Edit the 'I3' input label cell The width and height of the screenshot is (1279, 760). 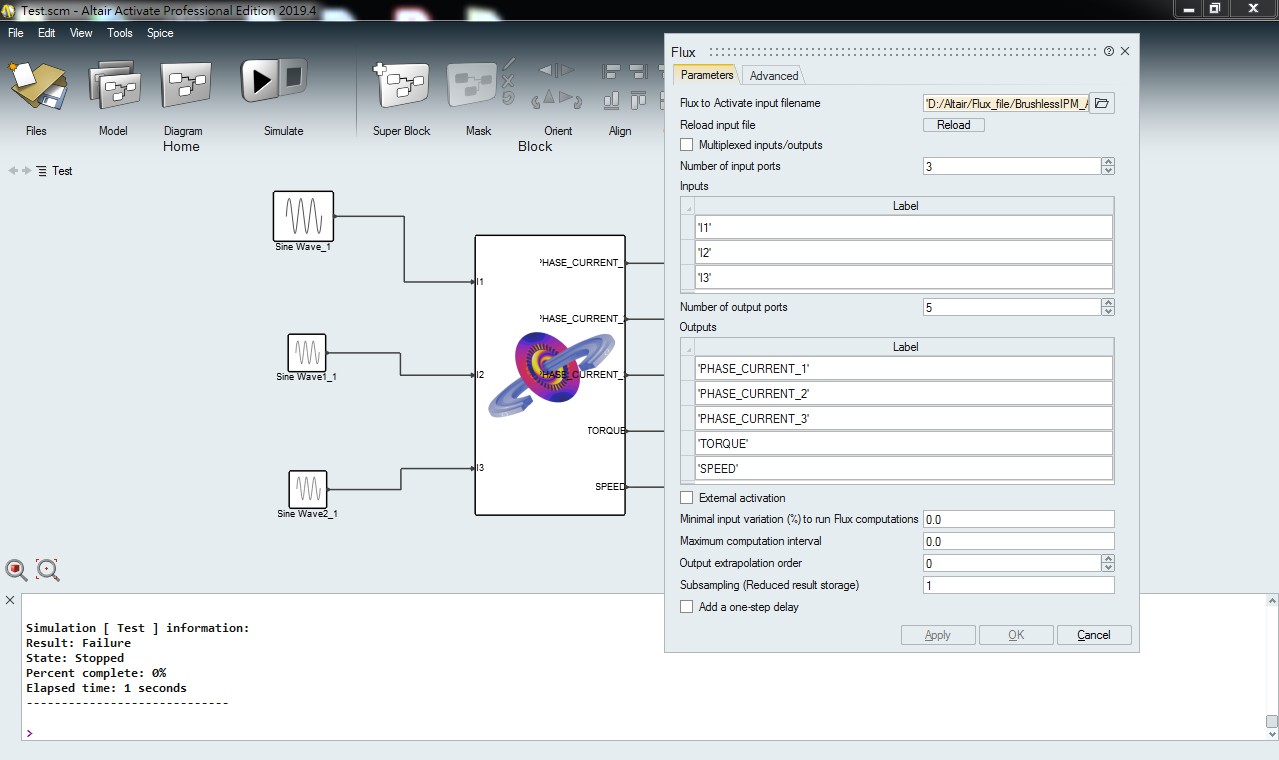(904, 277)
